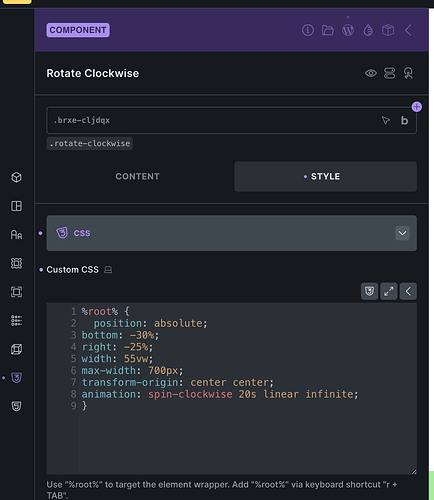Click the stacked toggle icon beside the eye
The image size is (434, 500).
tap(389, 73)
